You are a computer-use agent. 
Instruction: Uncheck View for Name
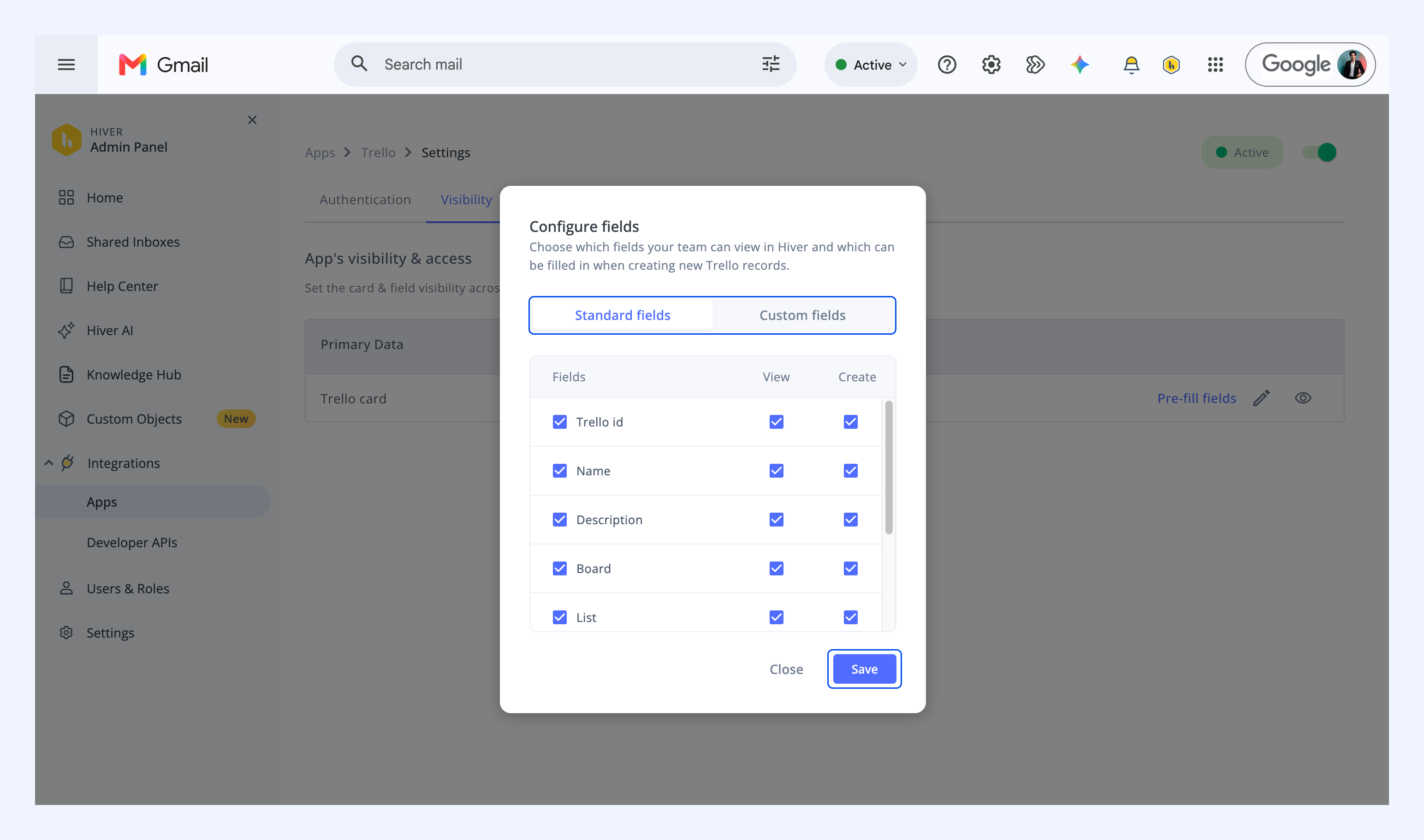[776, 470]
